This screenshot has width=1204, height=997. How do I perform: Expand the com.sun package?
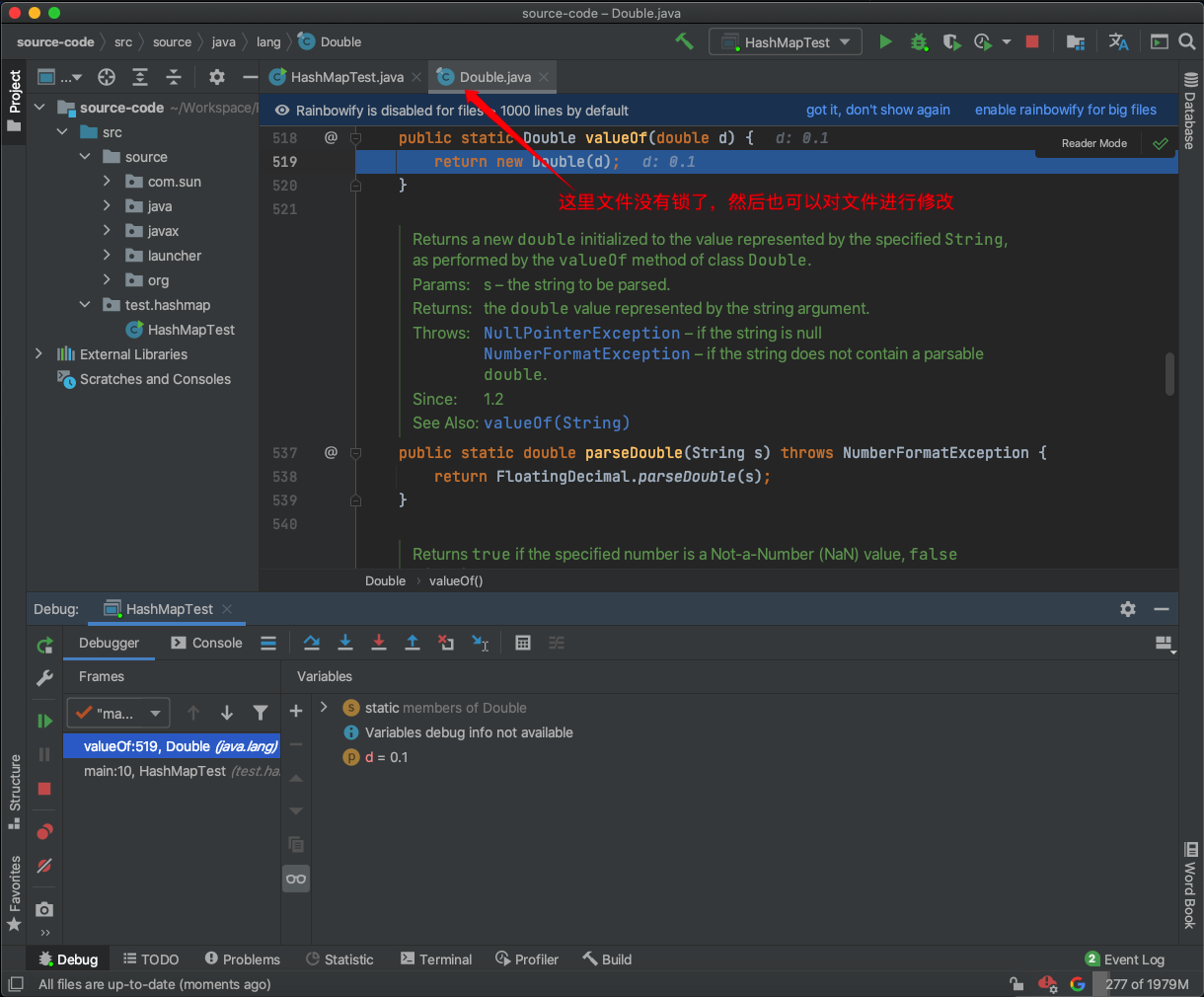coord(107,182)
